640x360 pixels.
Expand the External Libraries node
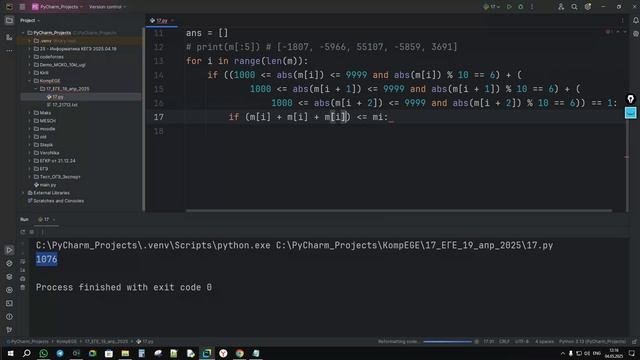pos(24,193)
